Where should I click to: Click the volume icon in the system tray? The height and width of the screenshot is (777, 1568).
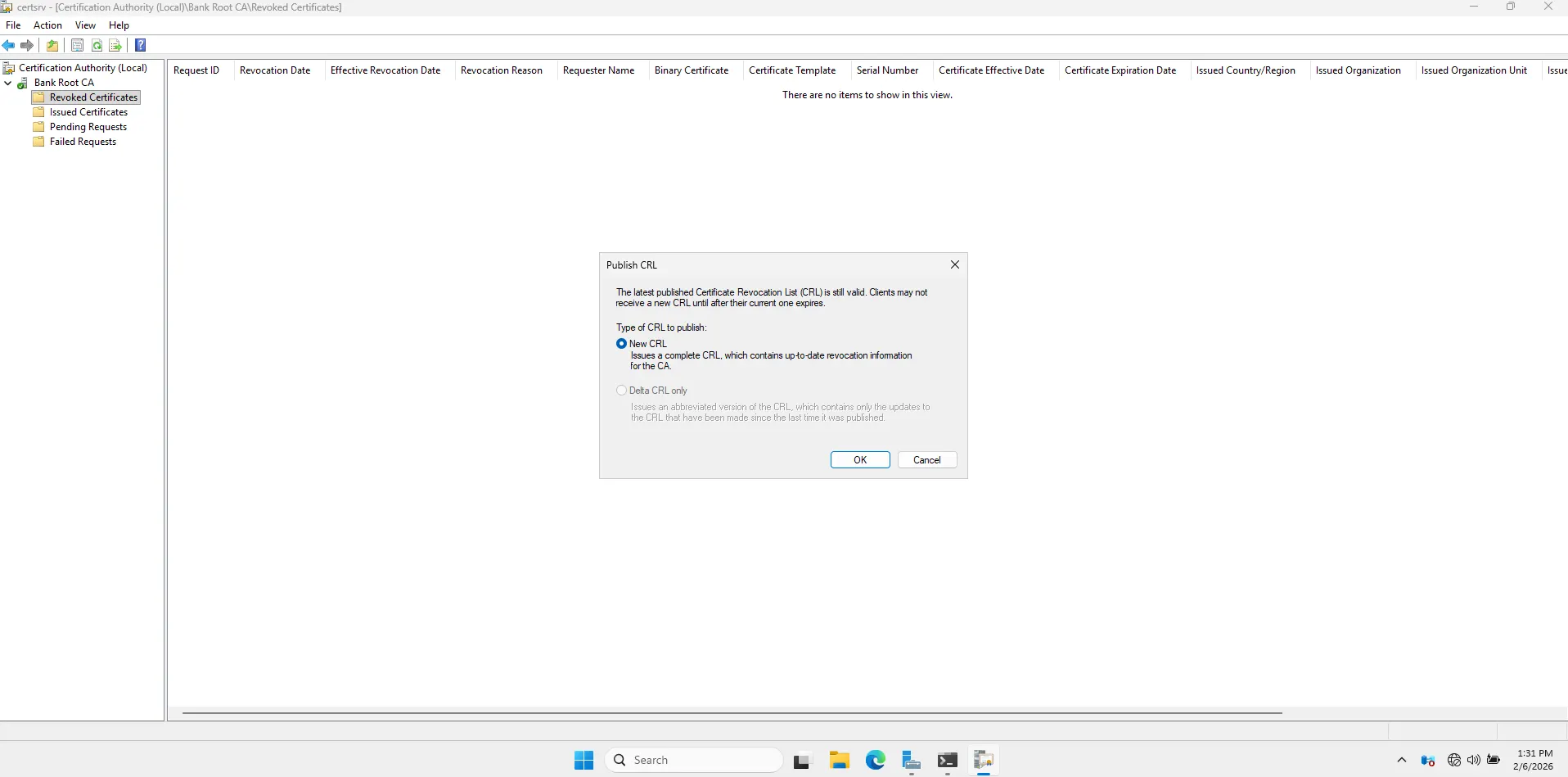click(1474, 761)
